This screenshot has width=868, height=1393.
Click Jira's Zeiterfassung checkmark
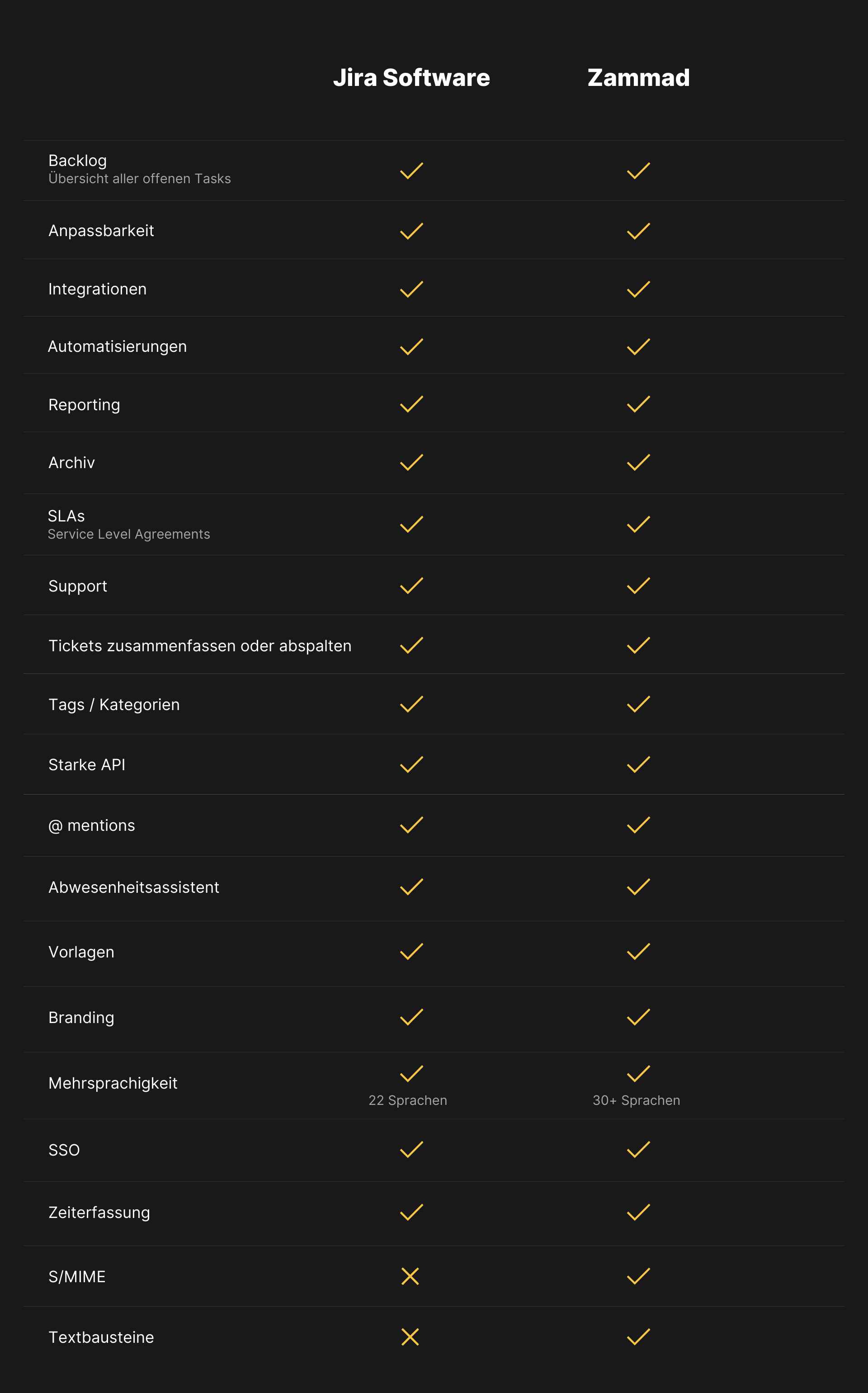411,1212
